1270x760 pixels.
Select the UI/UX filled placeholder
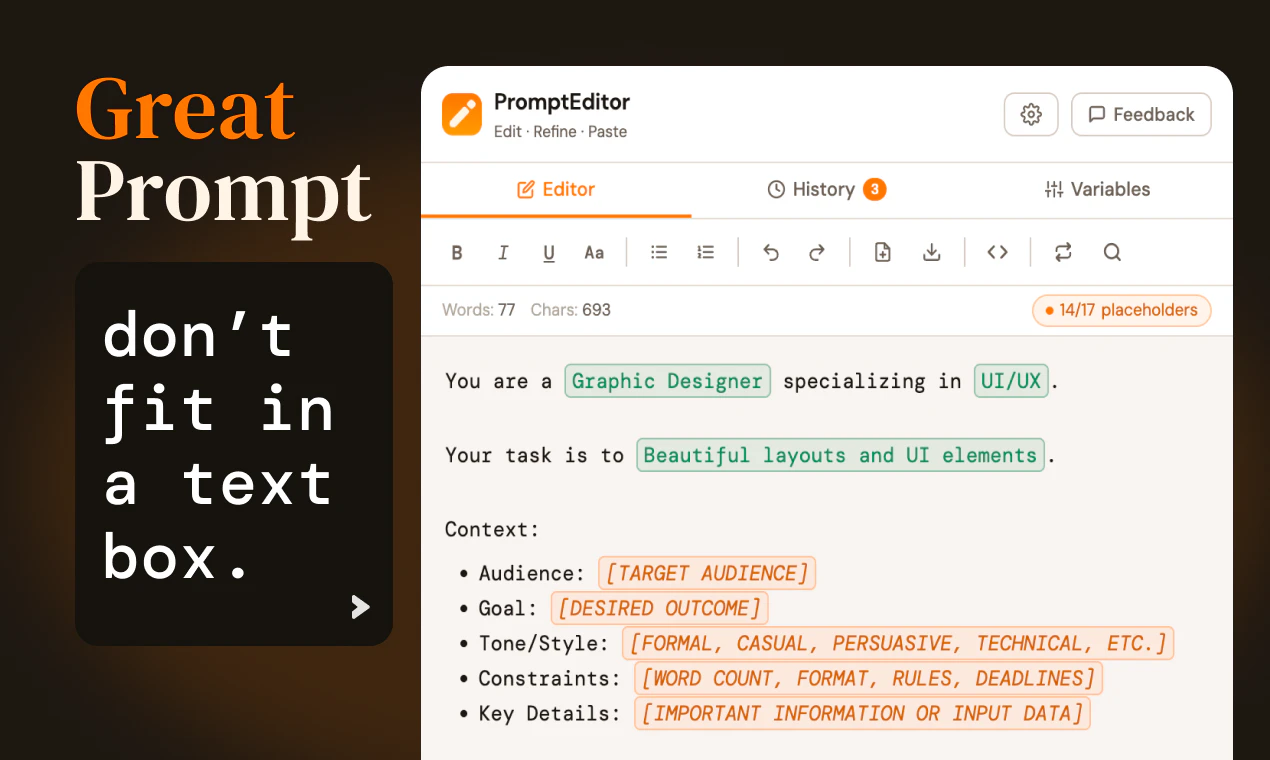click(1011, 381)
